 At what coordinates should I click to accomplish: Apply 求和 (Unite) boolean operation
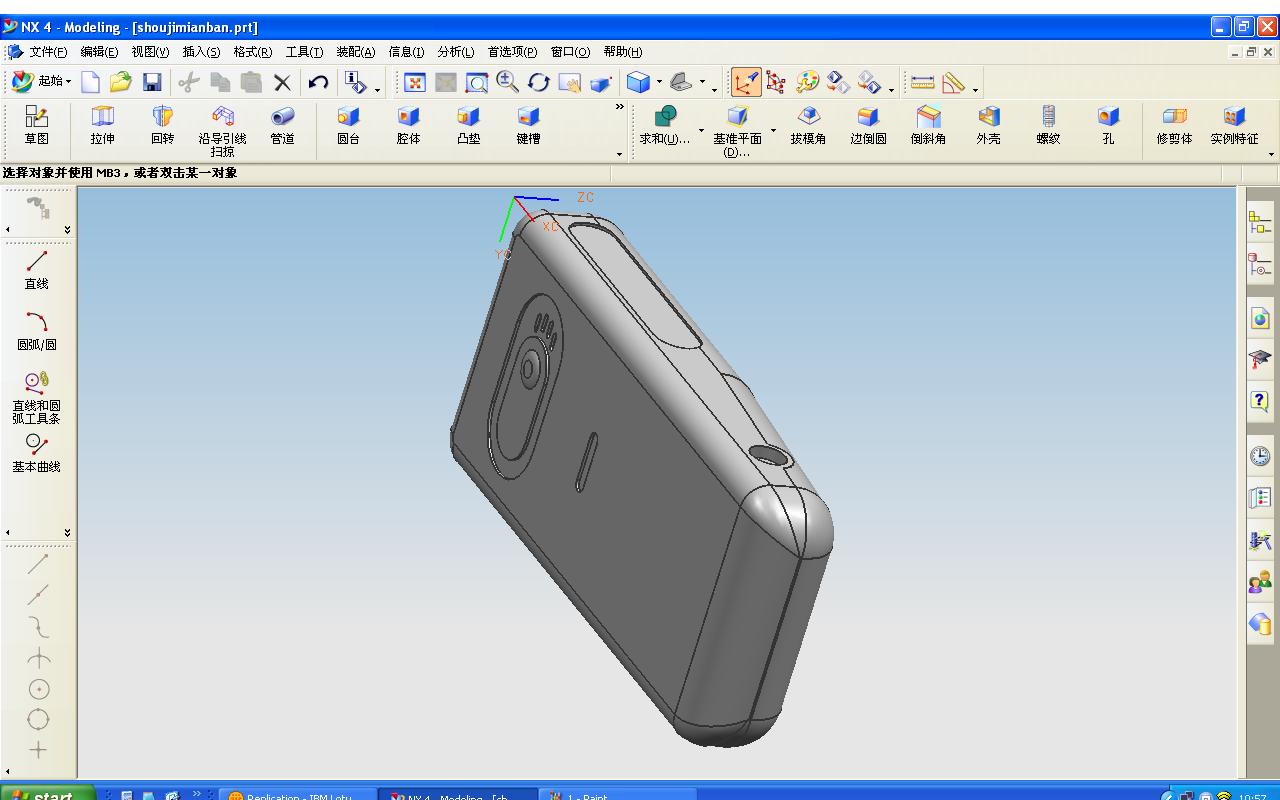[665, 127]
